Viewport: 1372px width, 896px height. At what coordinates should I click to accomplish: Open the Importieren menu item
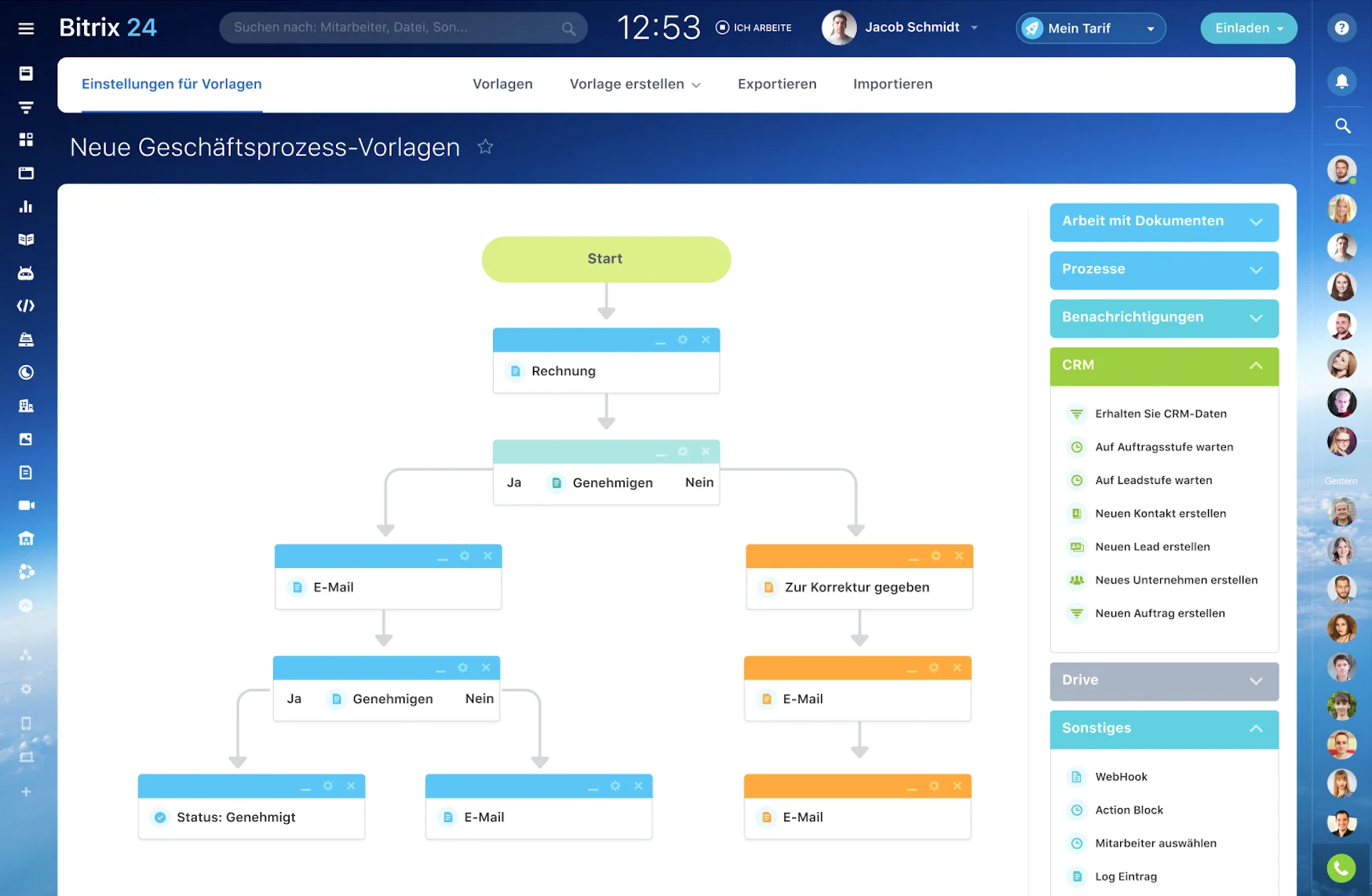tap(892, 84)
